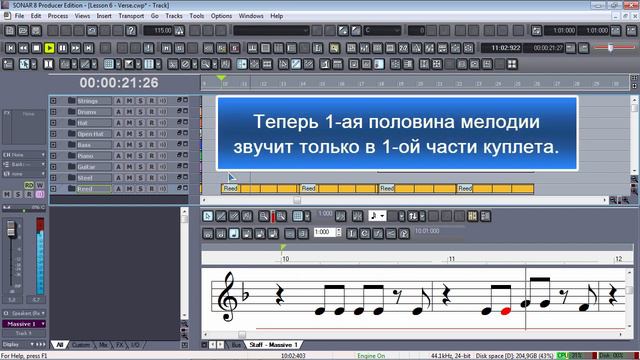Image resolution: width=640 pixels, height=360 pixels.
Task: Open the Process menu
Action: [x=58, y=16]
